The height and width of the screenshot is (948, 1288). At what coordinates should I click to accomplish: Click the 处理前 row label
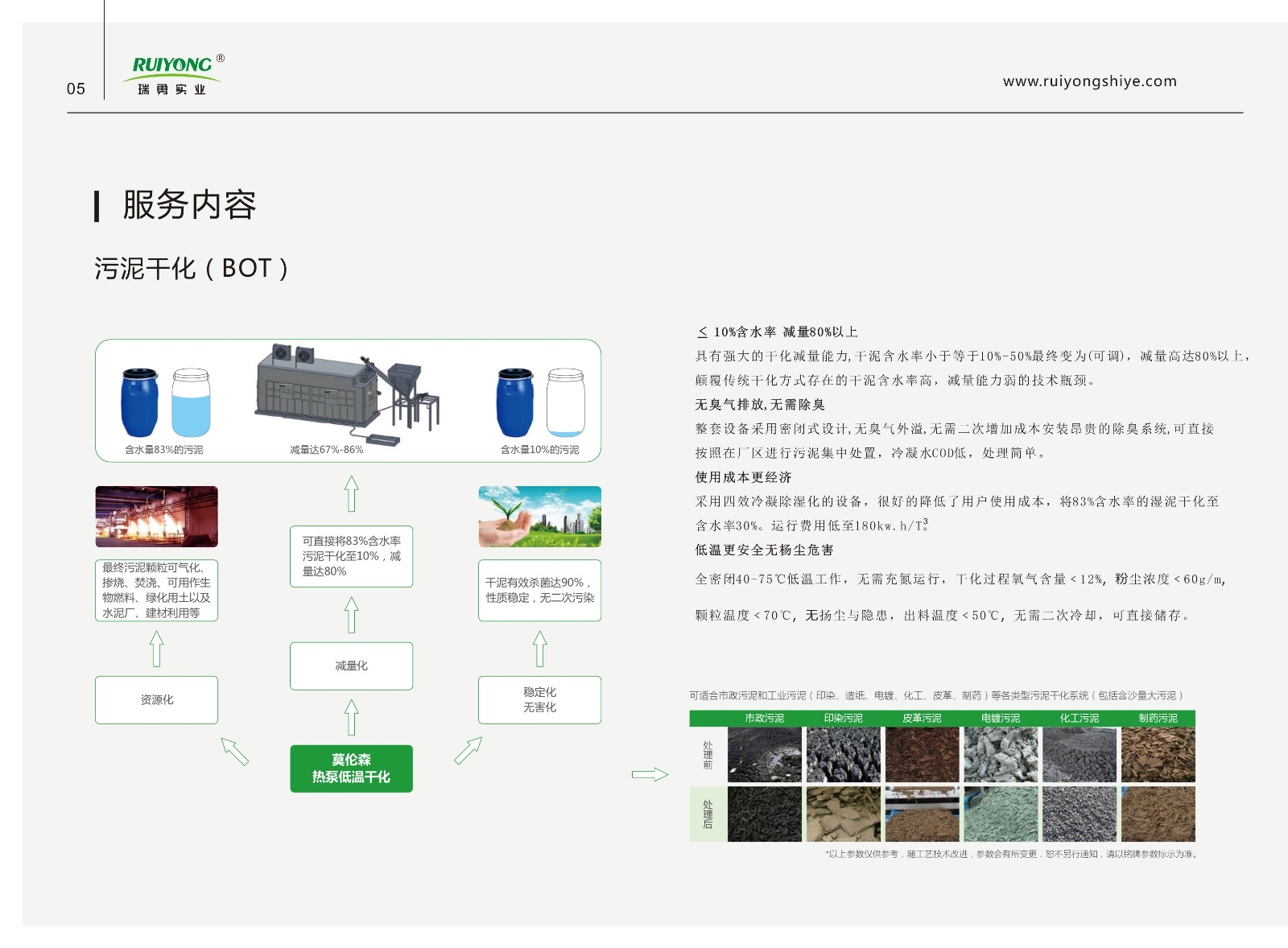point(708,755)
